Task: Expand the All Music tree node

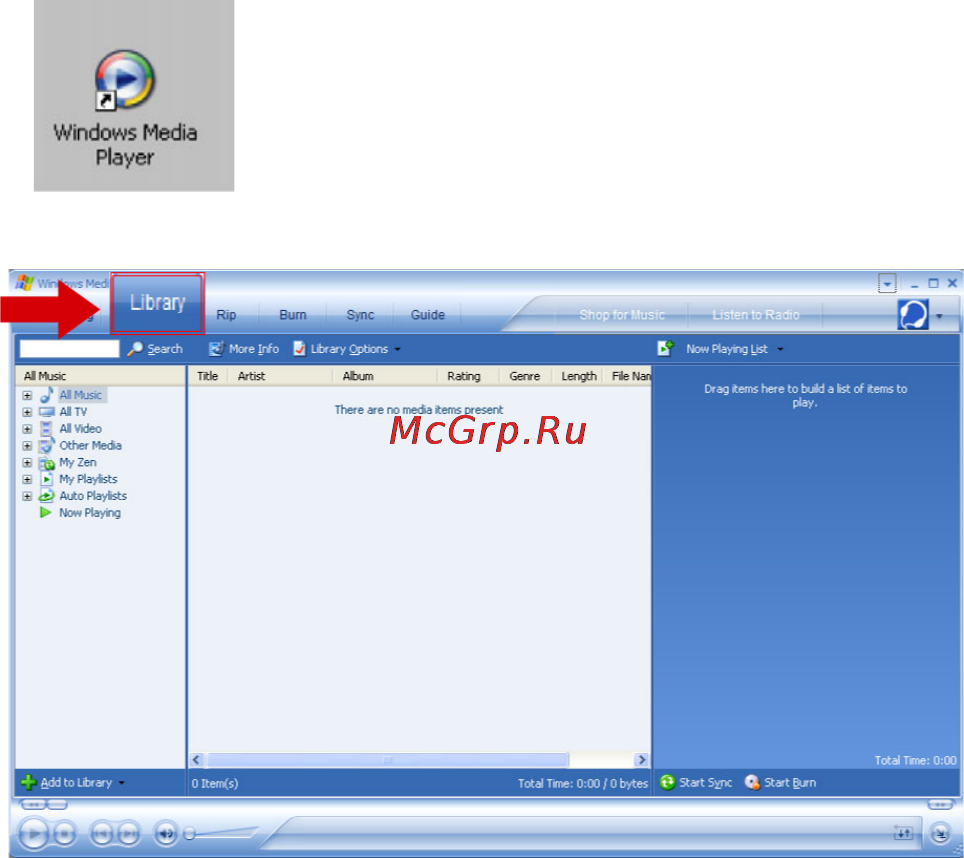Action: tap(27, 395)
